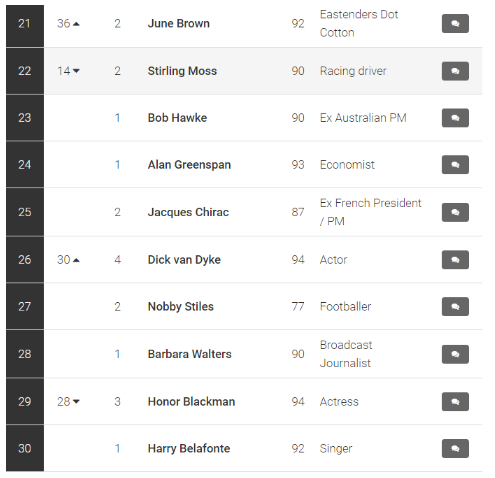Select rank 25 cell

pyautogui.click(x=25, y=212)
